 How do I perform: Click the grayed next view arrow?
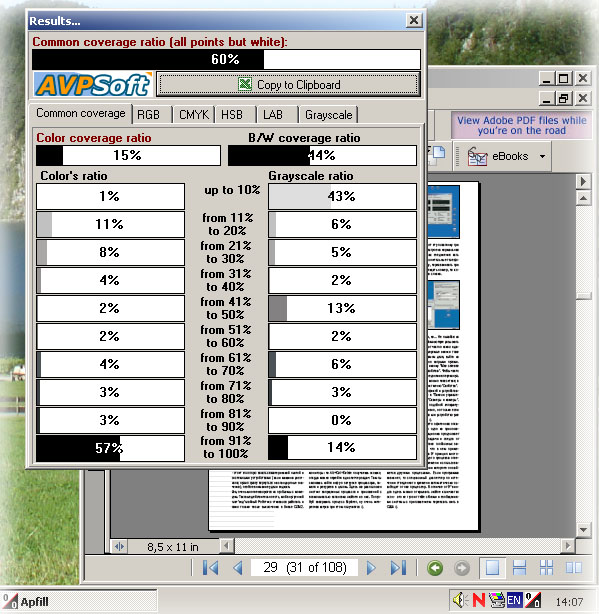pyautogui.click(x=462, y=568)
